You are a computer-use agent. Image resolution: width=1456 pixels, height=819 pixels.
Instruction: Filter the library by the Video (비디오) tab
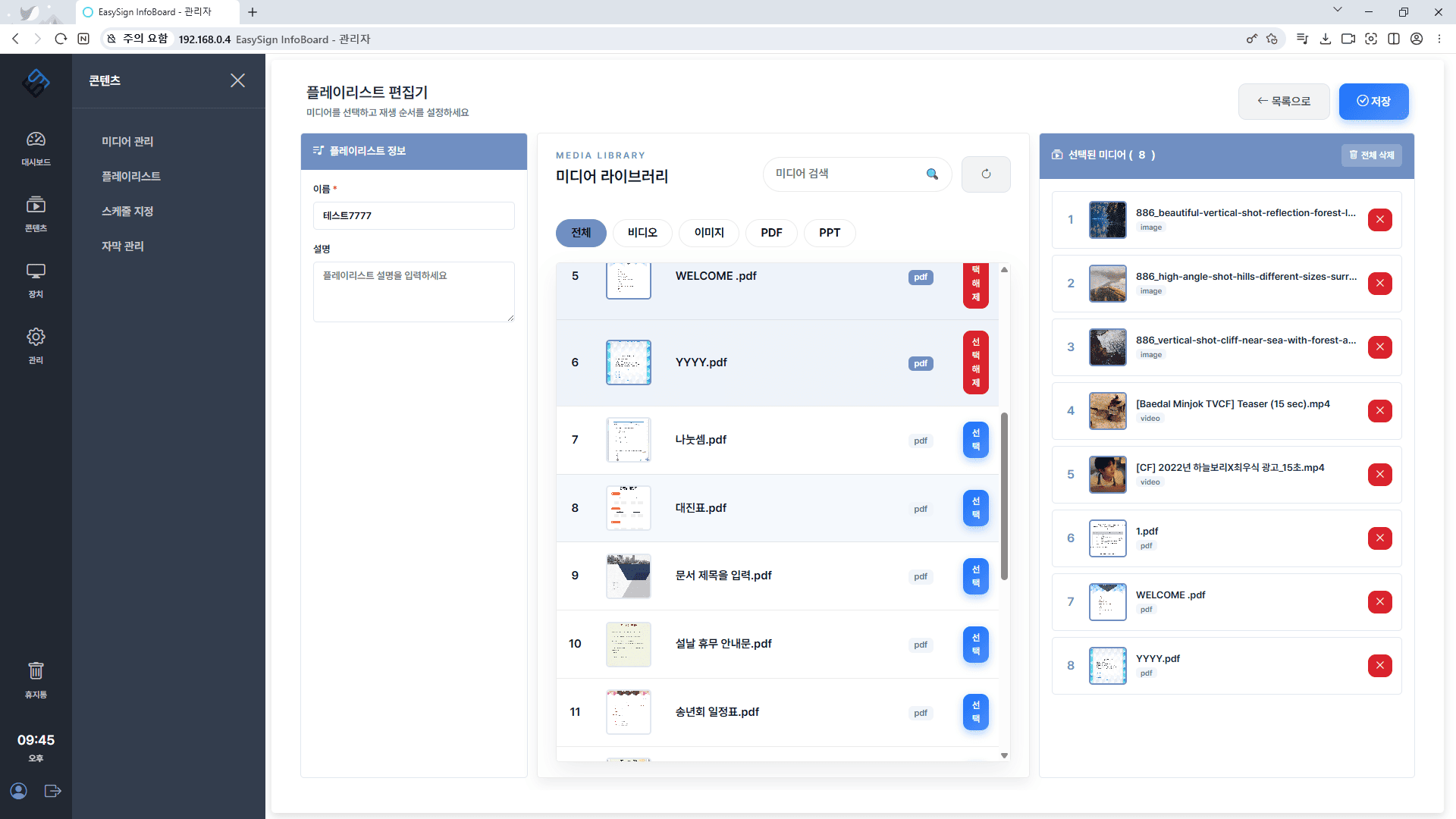click(x=642, y=233)
